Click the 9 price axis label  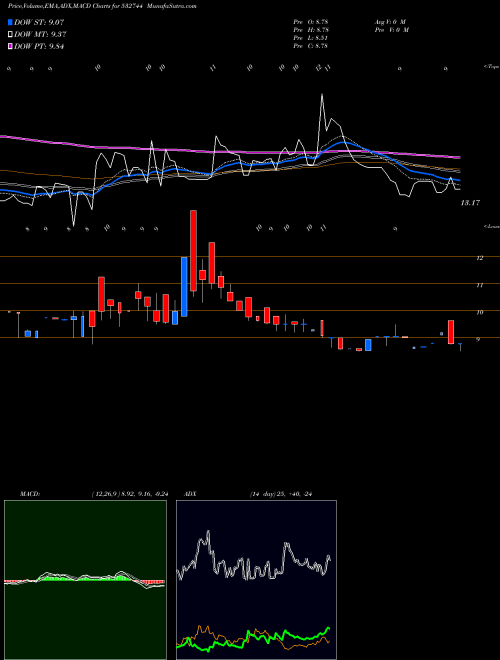(x=478, y=339)
